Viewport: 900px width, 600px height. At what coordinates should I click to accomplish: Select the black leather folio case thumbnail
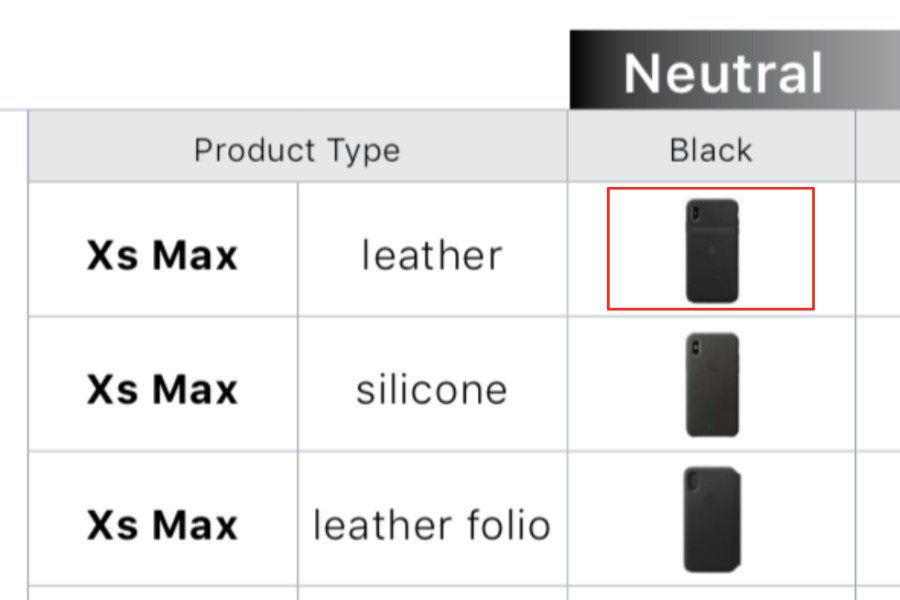712,519
